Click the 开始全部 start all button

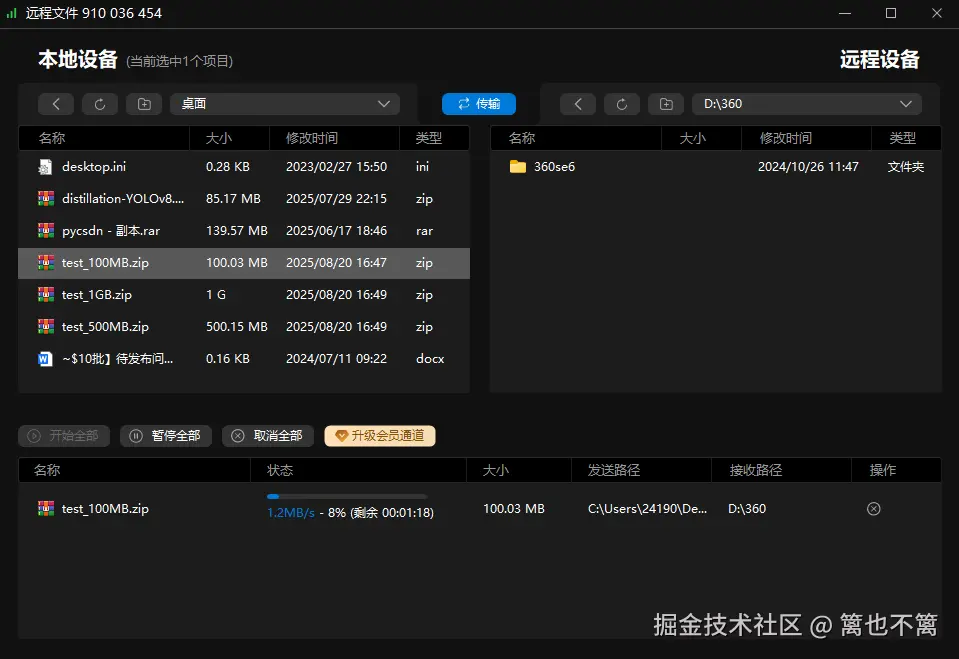click(x=63, y=435)
